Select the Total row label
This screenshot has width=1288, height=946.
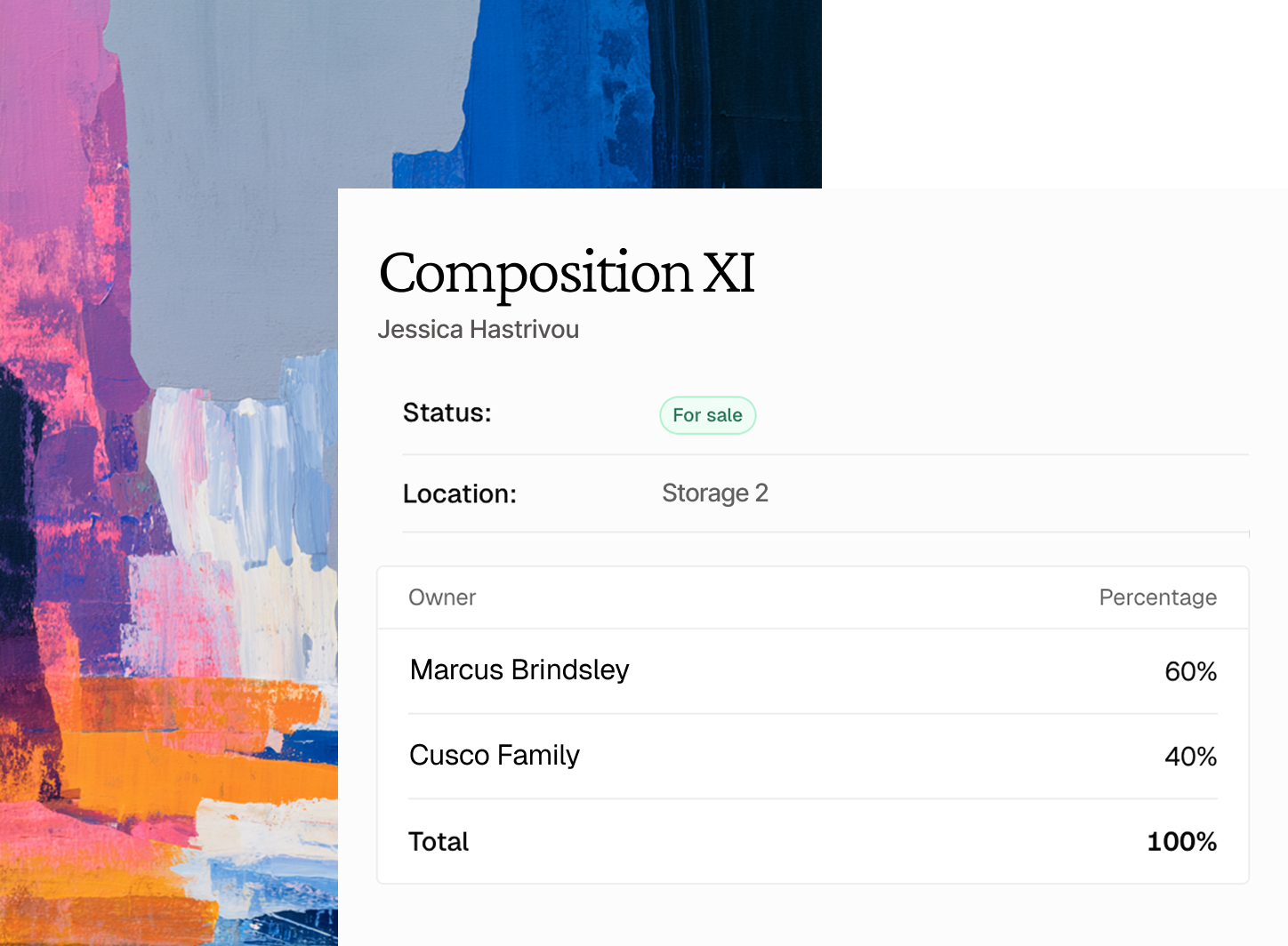click(439, 842)
